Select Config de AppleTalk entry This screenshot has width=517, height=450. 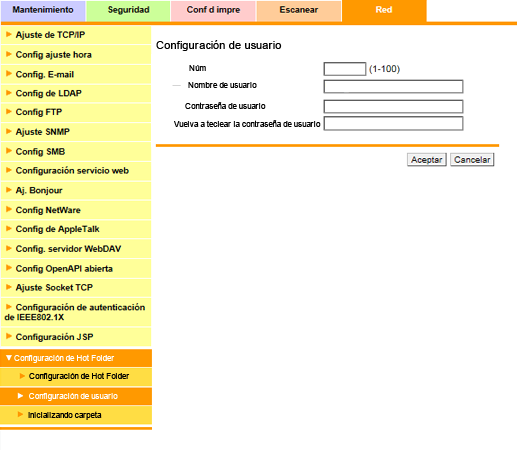[x=76, y=229]
